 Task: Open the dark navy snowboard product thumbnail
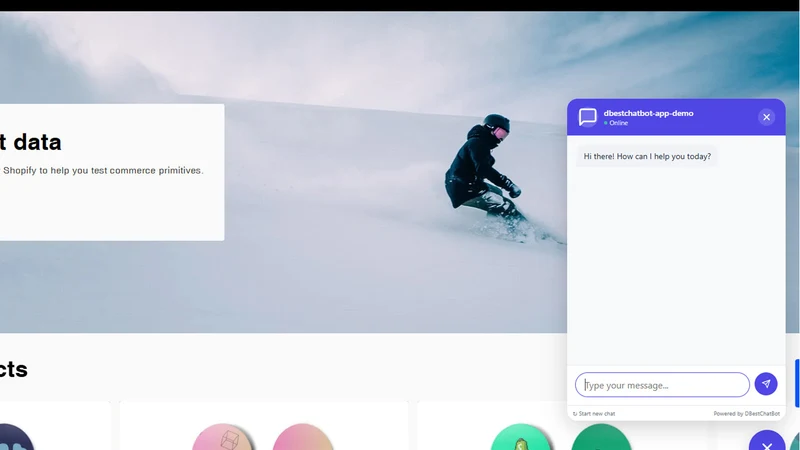[16, 437]
